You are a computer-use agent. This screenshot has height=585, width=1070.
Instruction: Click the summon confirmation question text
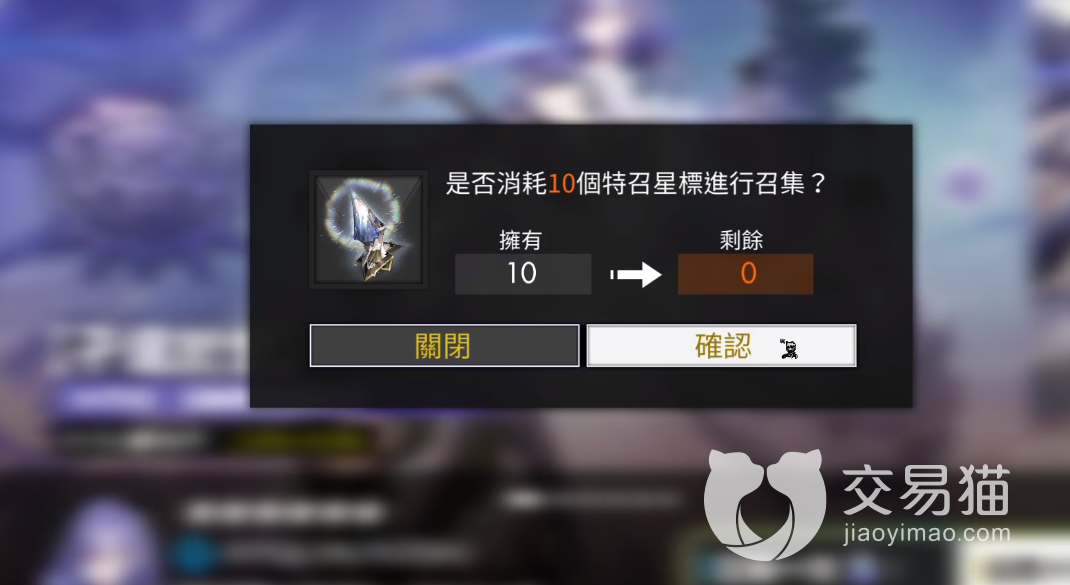click(636, 183)
